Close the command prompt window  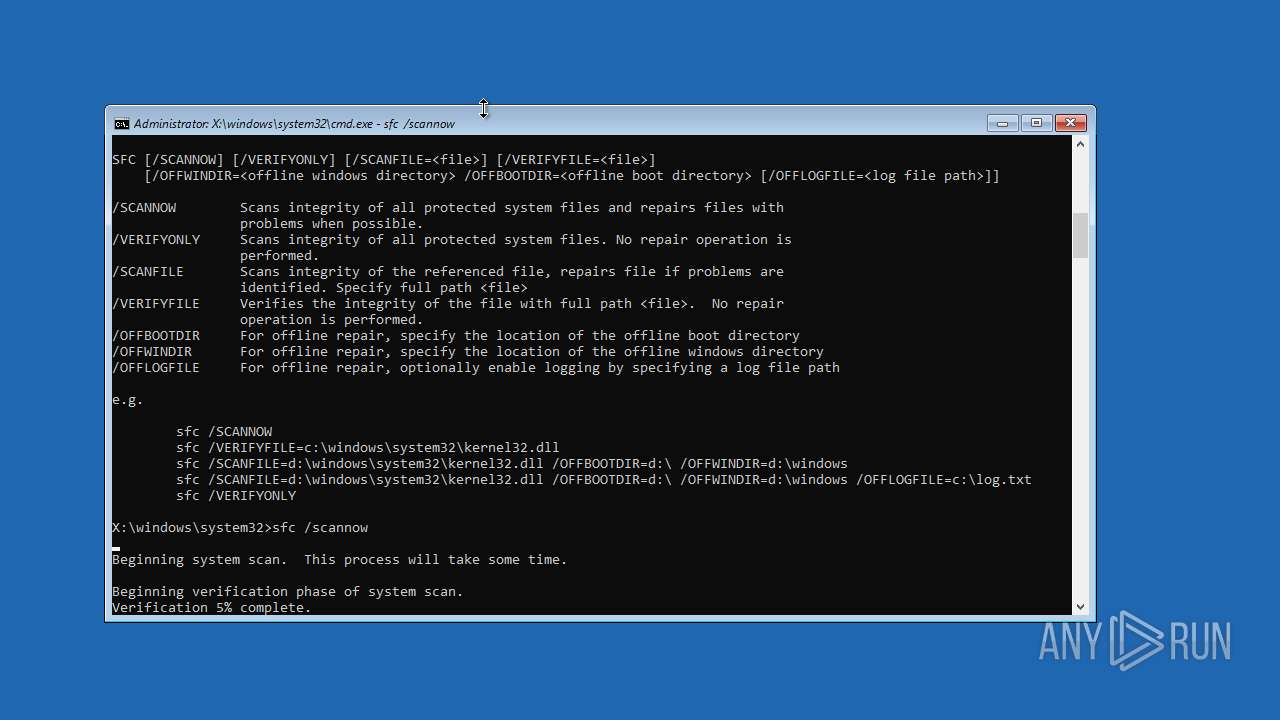1070,123
